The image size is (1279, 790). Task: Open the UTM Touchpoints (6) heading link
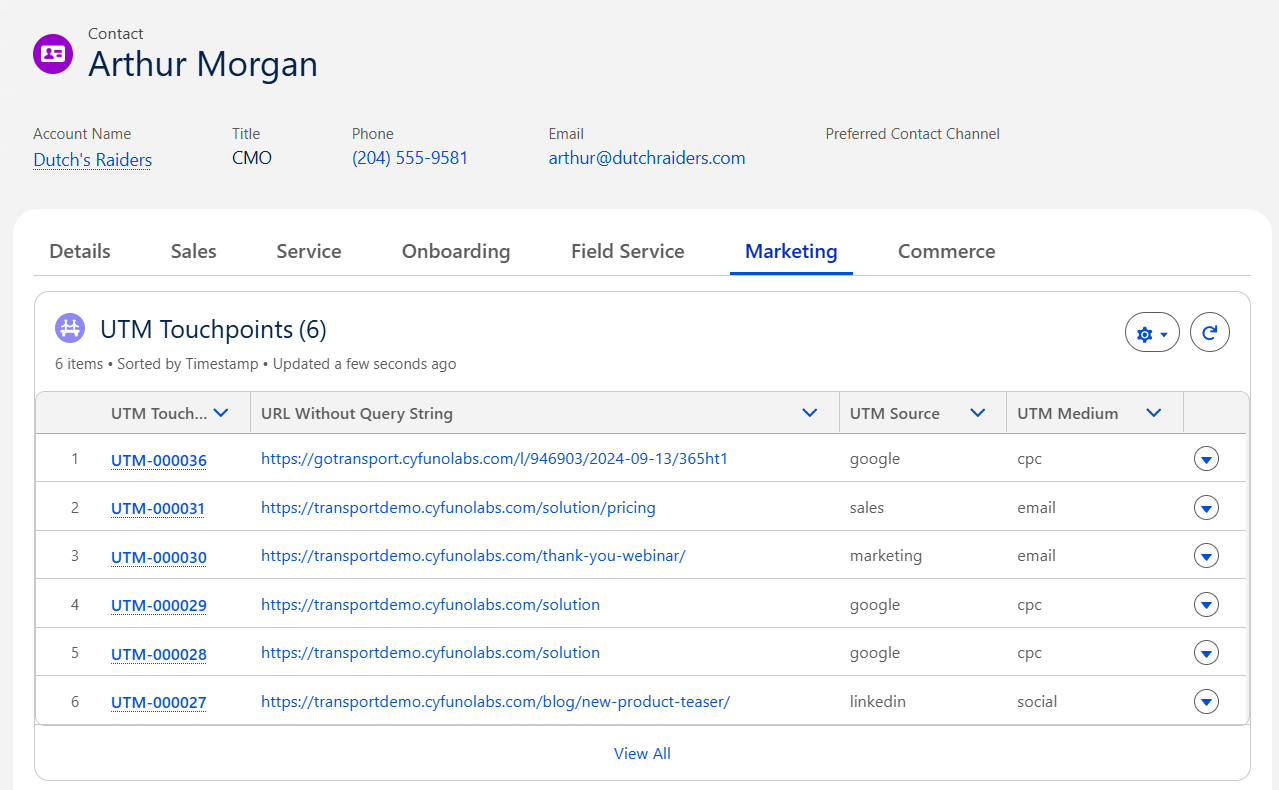click(x=213, y=329)
